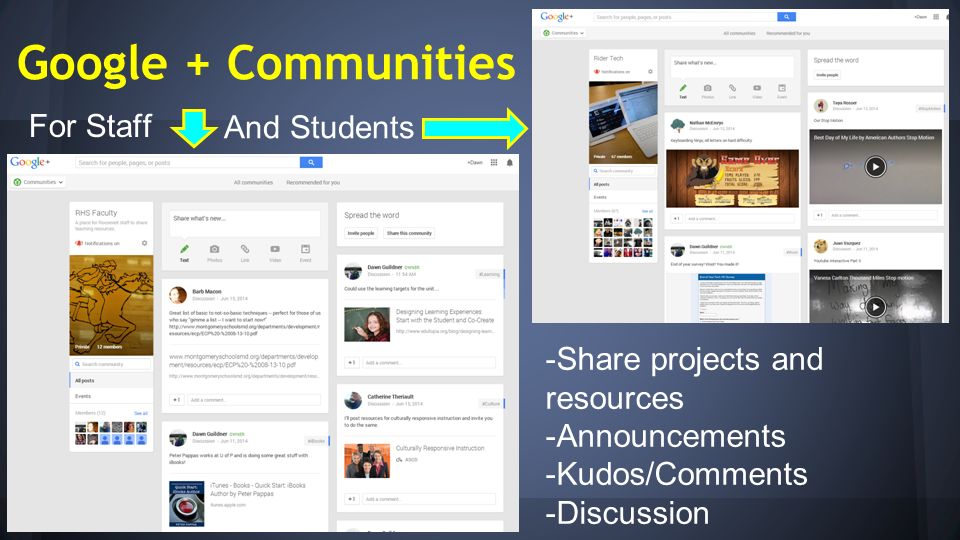Click Share what's new box in RHS Faculty
This screenshot has height=540, width=960.
click(244, 223)
